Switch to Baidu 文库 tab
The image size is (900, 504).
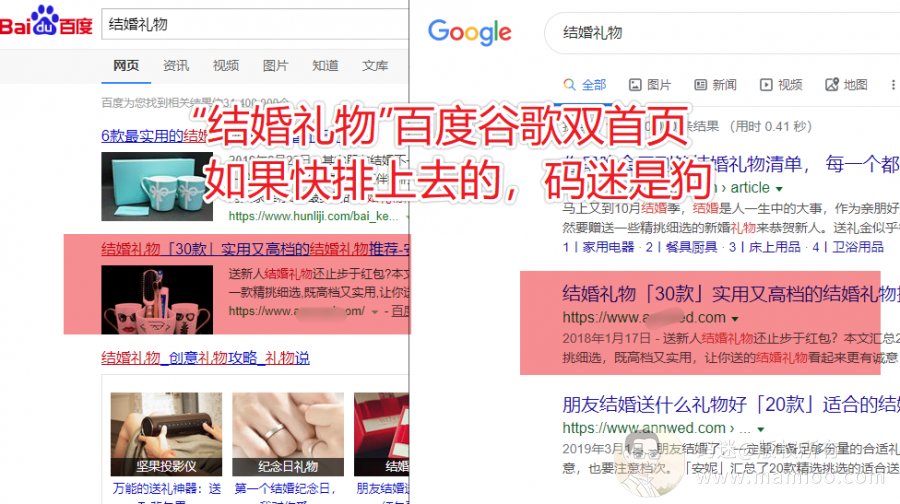375,65
